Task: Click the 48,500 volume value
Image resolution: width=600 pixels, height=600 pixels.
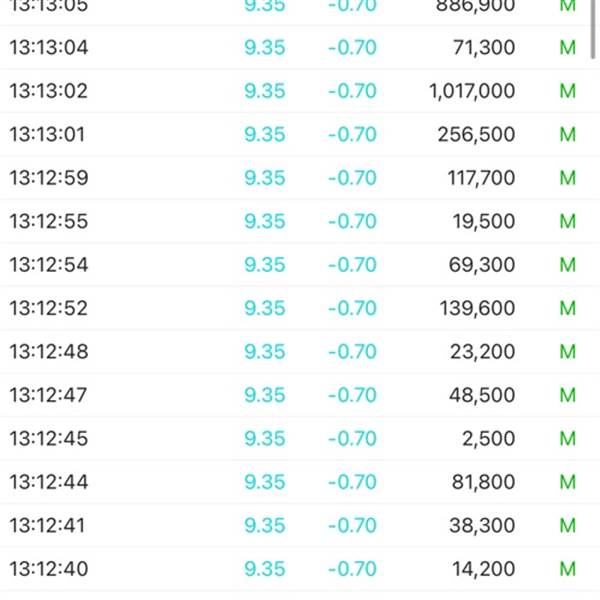Action: pos(482,395)
